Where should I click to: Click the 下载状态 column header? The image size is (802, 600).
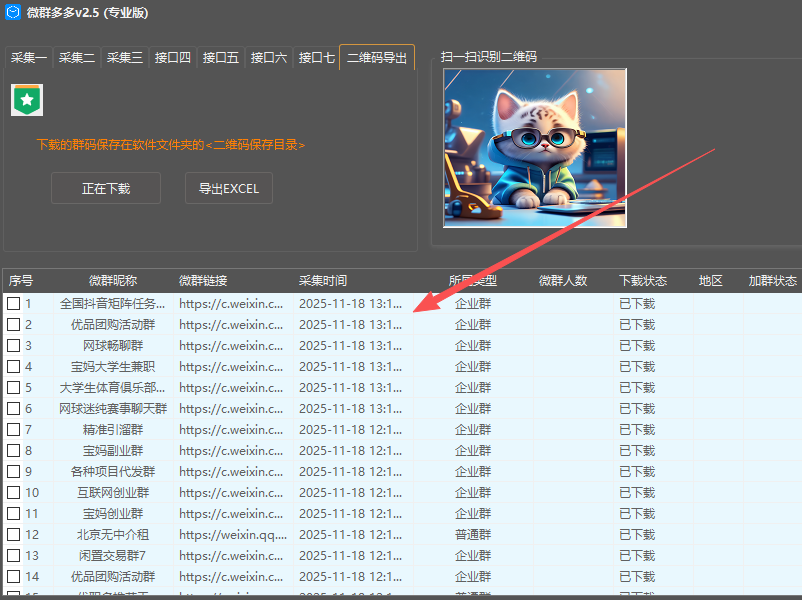click(x=643, y=281)
